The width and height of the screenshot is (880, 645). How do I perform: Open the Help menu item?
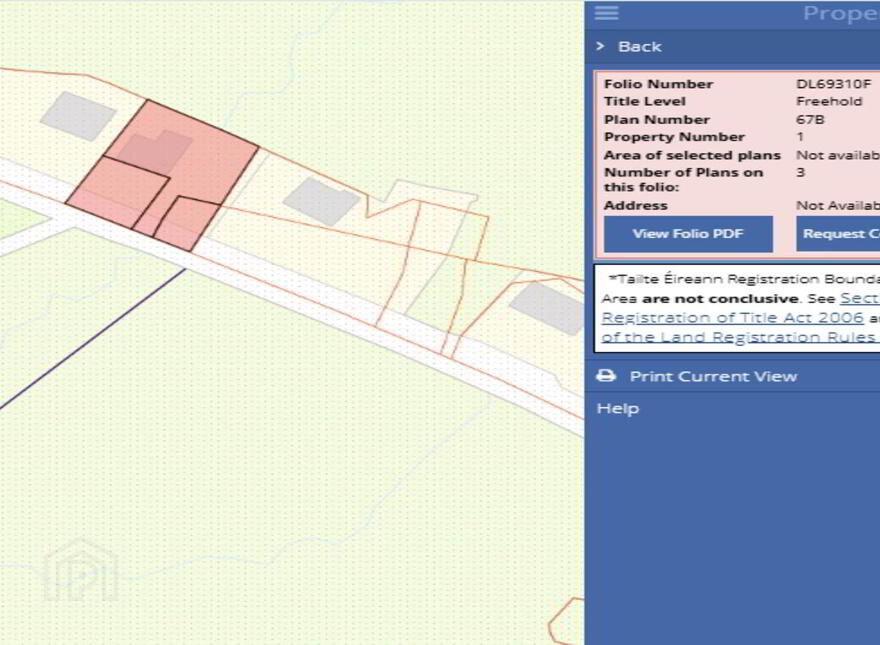(617, 408)
